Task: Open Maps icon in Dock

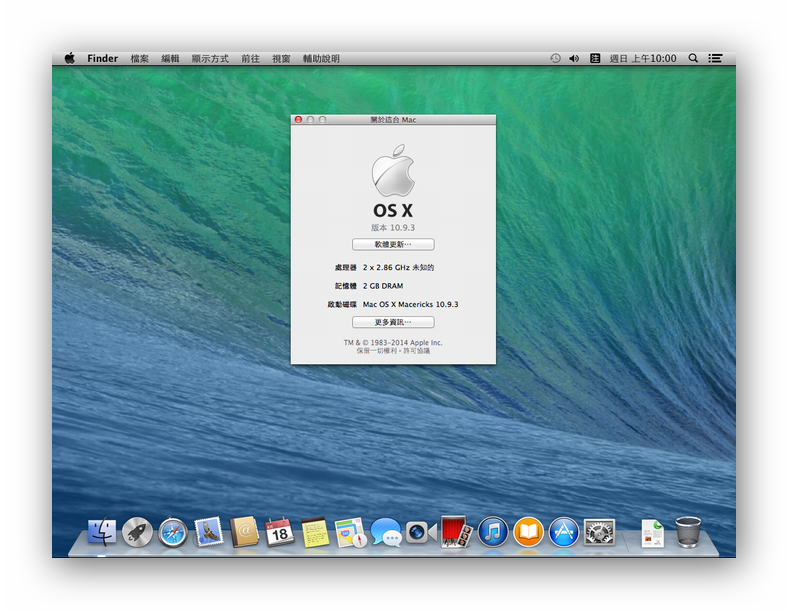Action: [350, 533]
